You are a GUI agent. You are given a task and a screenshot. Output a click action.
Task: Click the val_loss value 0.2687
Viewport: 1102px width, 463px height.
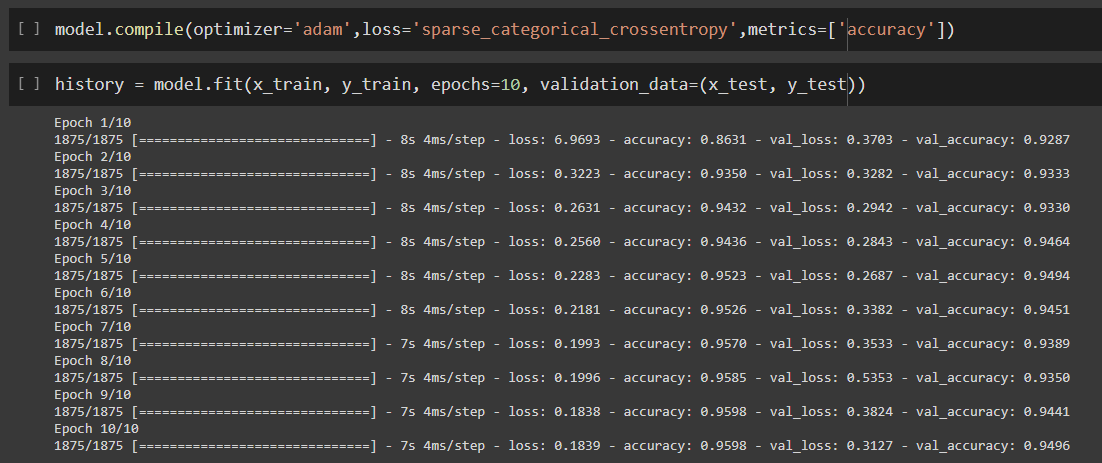[x=869, y=275]
